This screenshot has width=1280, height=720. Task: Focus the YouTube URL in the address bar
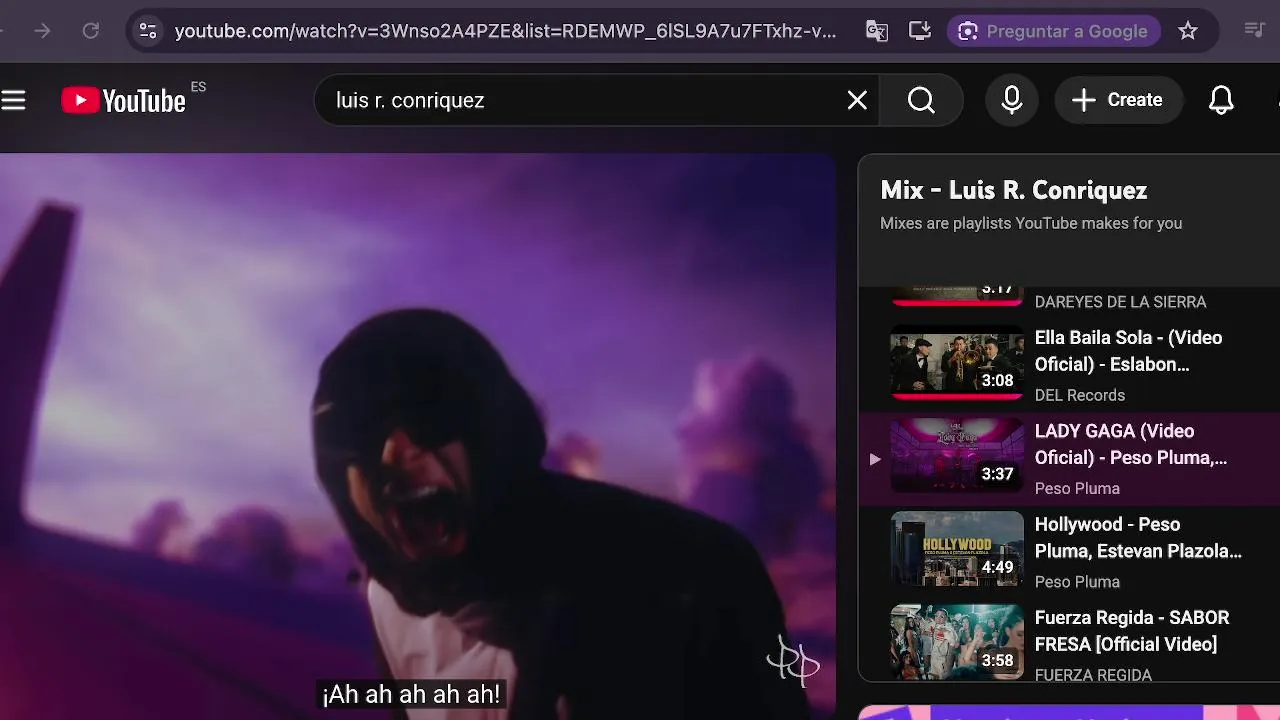pyautogui.click(x=505, y=31)
